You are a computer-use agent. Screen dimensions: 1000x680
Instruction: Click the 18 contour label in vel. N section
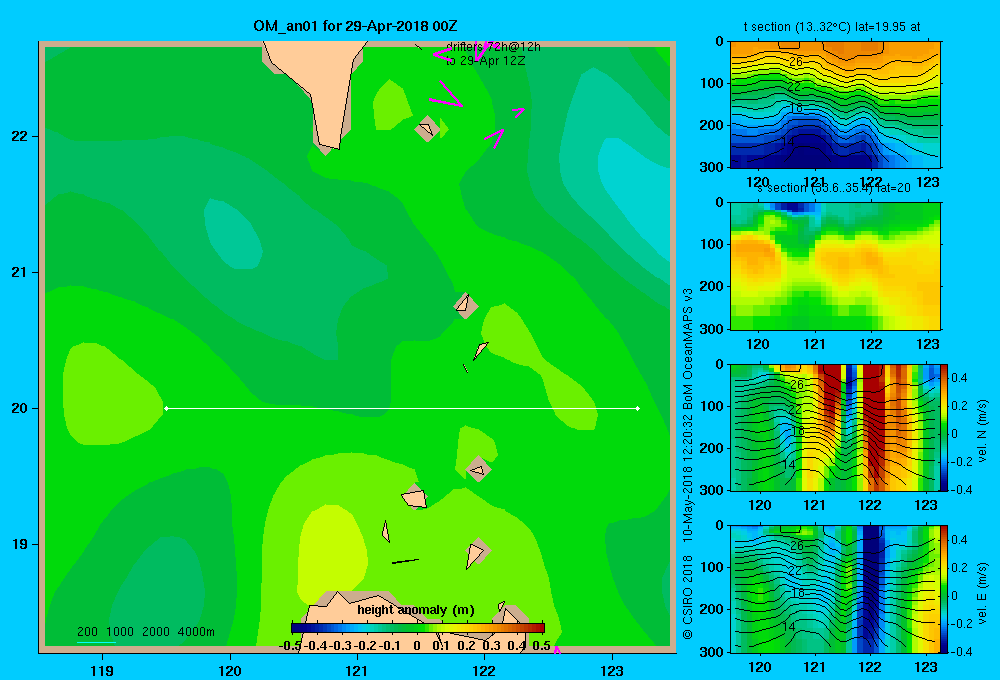797,431
